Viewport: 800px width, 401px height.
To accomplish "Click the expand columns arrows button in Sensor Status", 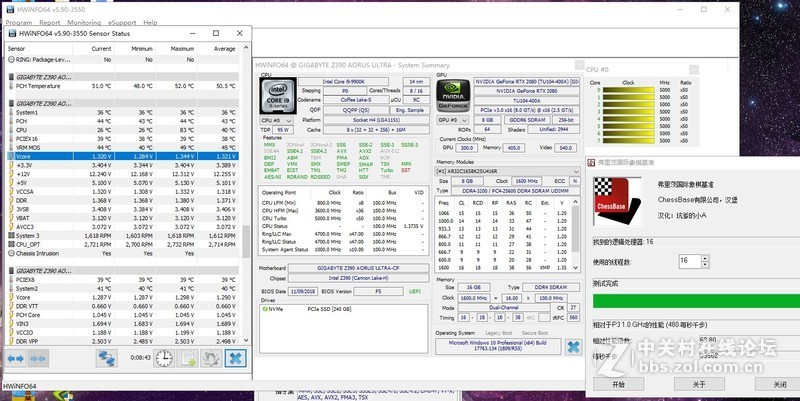I will tap(16, 359).
